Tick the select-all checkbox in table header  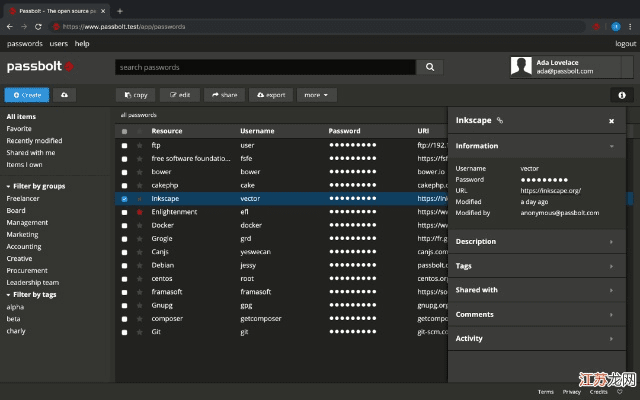coord(124,131)
